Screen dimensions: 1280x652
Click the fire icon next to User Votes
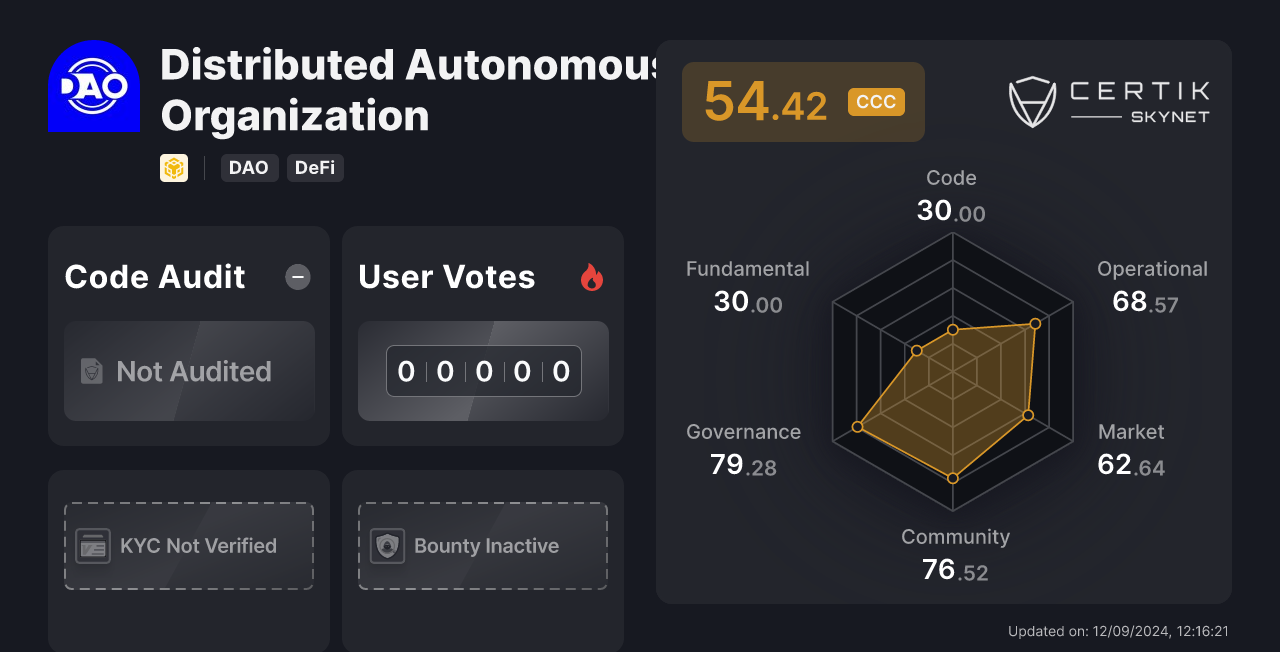[x=592, y=277]
